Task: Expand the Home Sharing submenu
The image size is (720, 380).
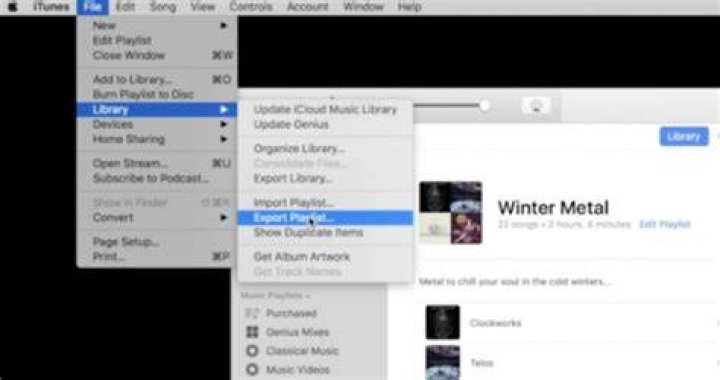Action: [x=157, y=139]
